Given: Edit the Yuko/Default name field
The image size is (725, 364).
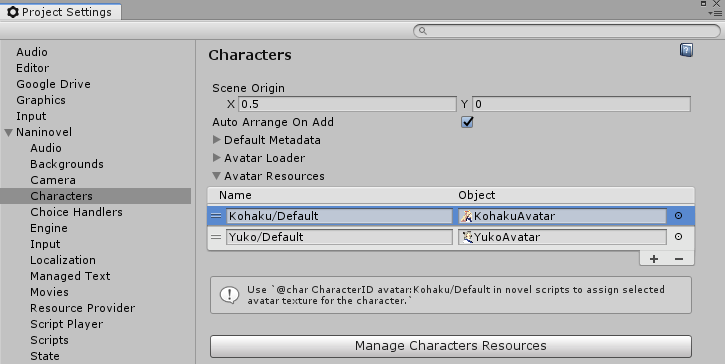Looking at the screenshot, I should [x=339, y=237].
